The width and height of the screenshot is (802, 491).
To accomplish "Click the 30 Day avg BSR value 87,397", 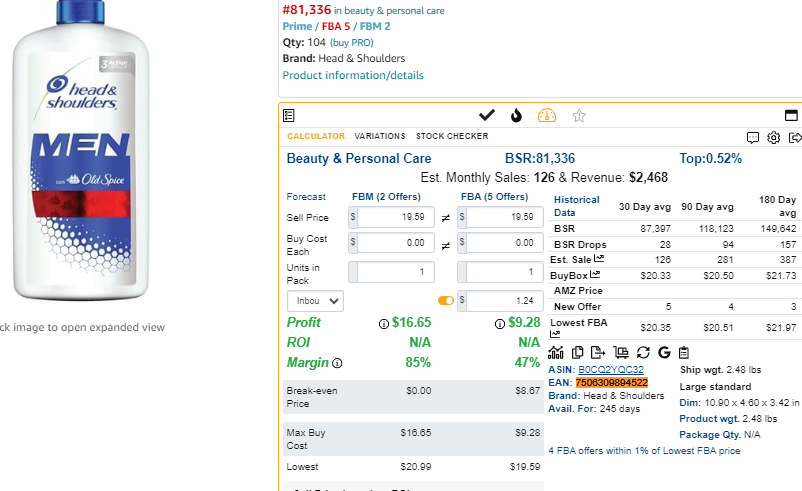I will tap(655, 229).
